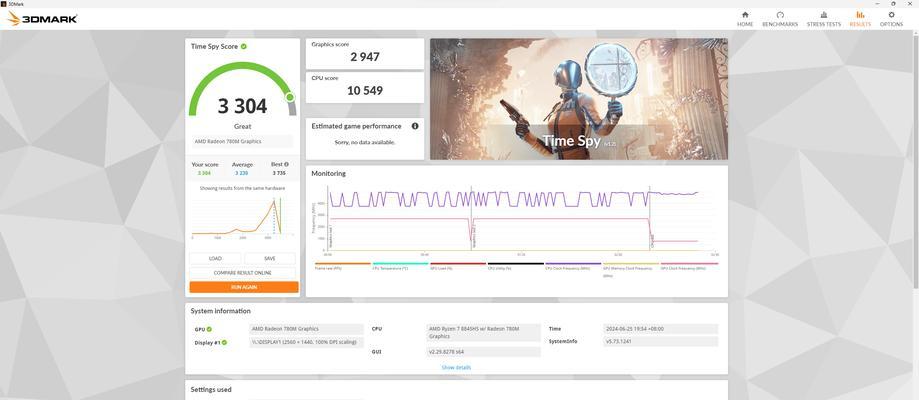Click the AMD Radeon 780M Graphics label under Great
The width and height of the screenshot is (919, 400).
click(242, 141)
